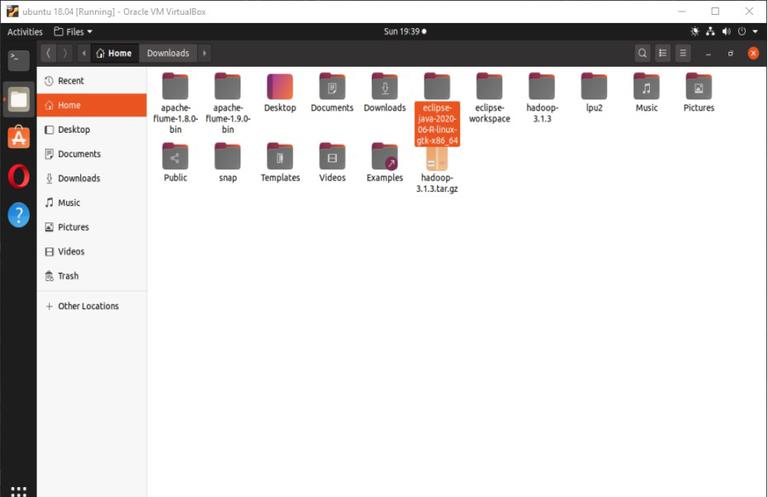The height and width of the screenshot is (497, 768).
Task: Click the Downloads path bar button
Action: tap(168, 53)
